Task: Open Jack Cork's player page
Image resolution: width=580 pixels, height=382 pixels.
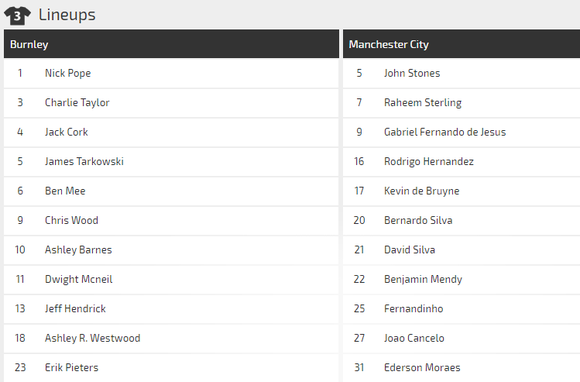Action: pos(66,132)
